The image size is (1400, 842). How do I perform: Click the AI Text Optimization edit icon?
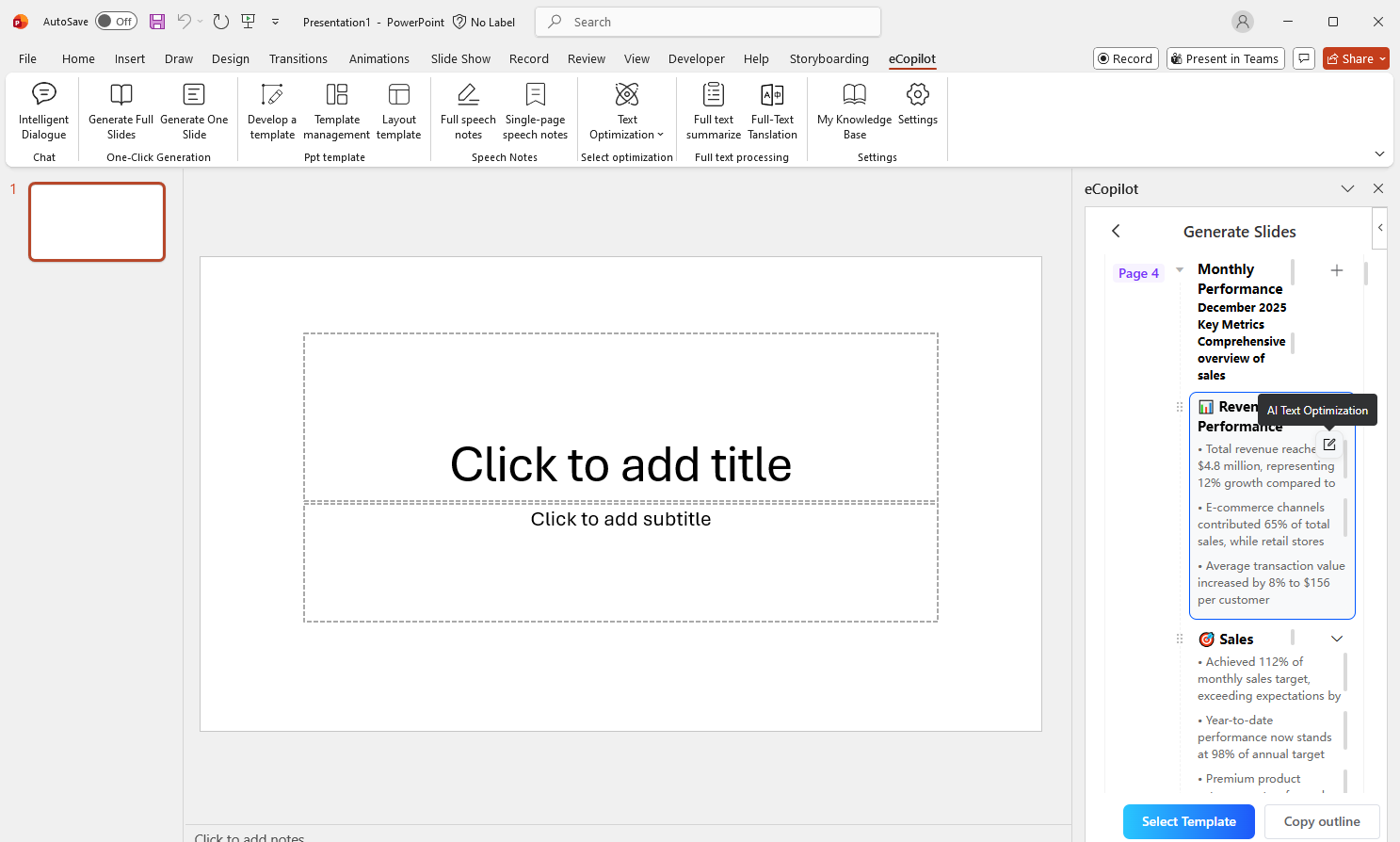[1328, 444]
